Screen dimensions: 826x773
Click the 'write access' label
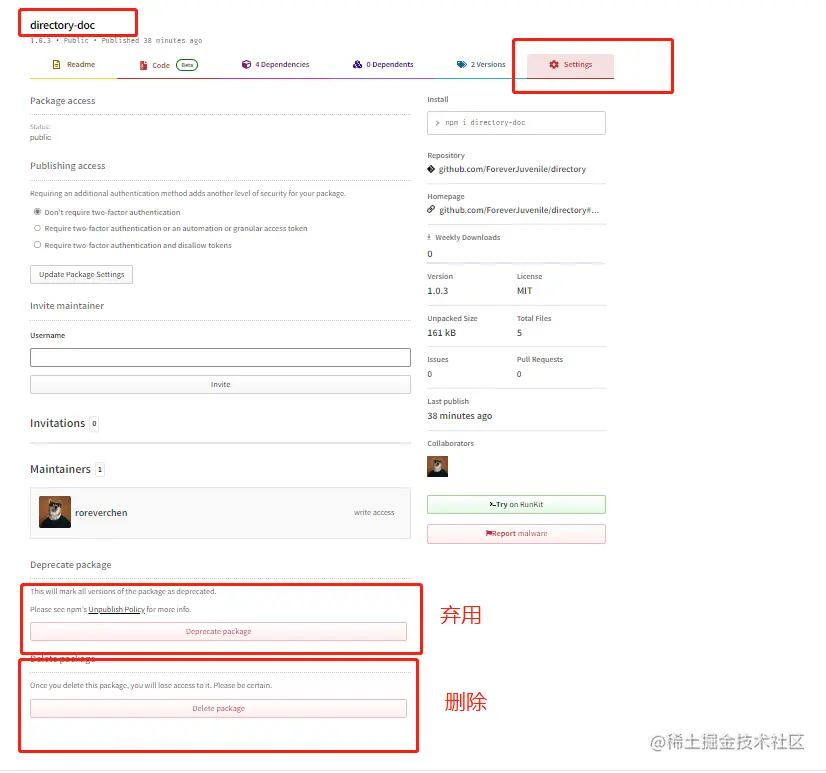(x=374, y=513)
